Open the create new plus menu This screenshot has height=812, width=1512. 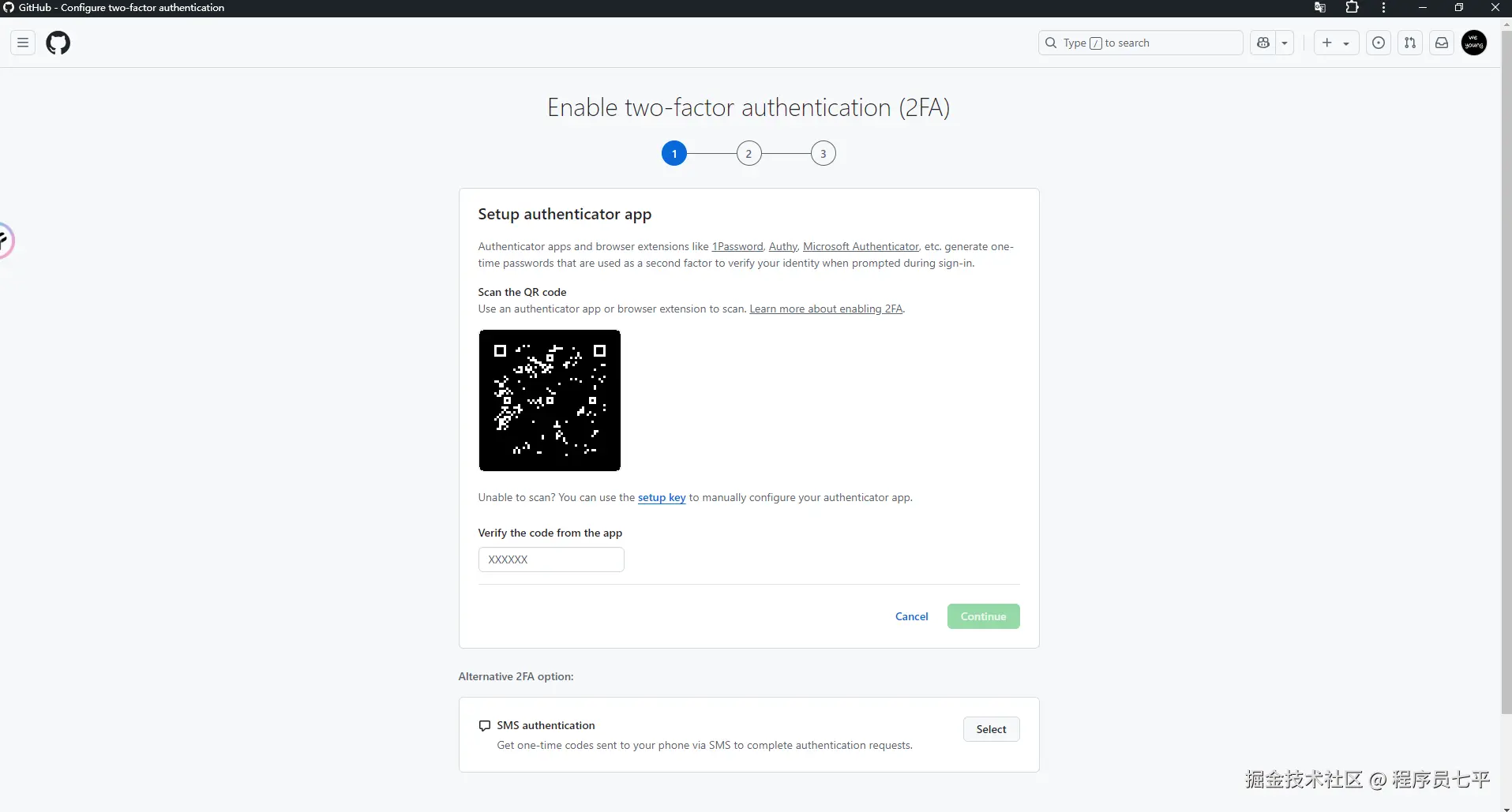pyautogui.click(x=1336, y=43)
